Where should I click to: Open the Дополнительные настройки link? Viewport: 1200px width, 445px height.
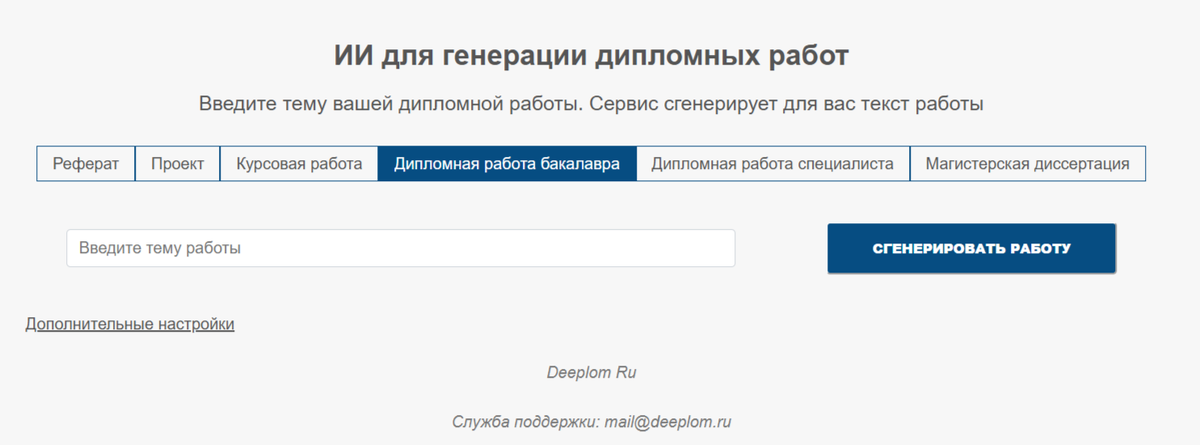(130, 324)
